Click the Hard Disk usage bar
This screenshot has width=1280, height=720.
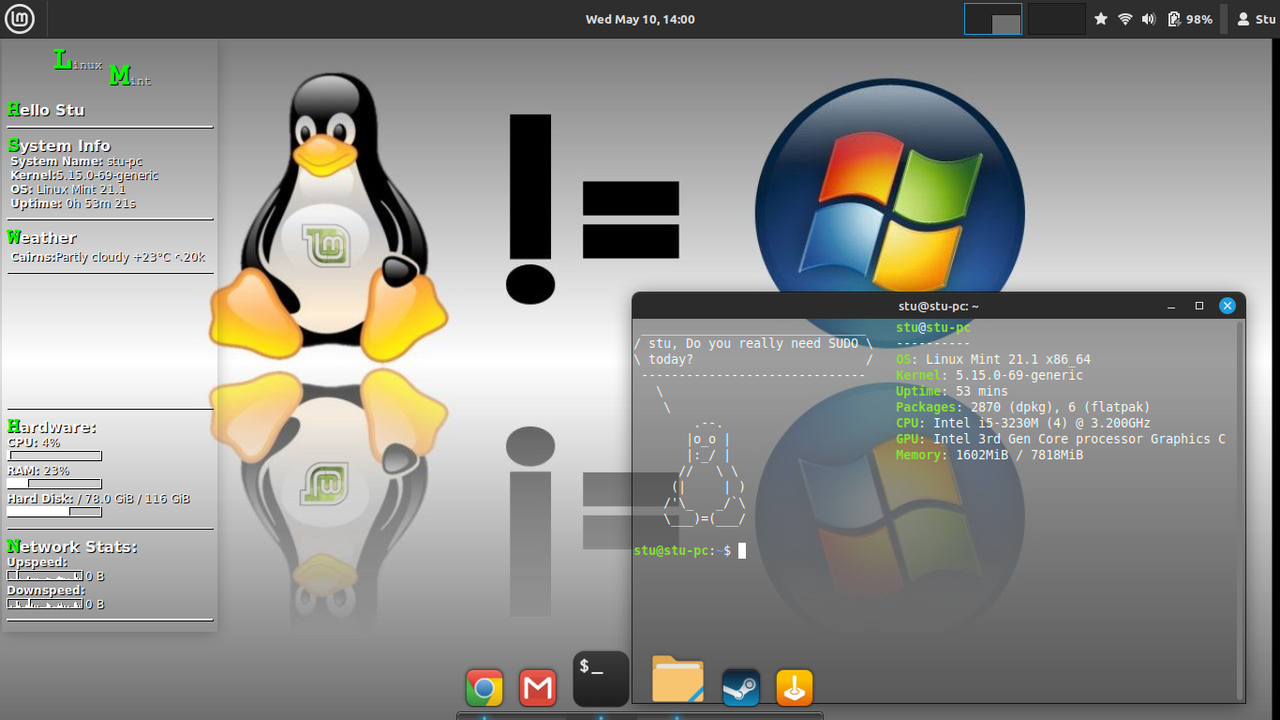[x=55, y=512]
